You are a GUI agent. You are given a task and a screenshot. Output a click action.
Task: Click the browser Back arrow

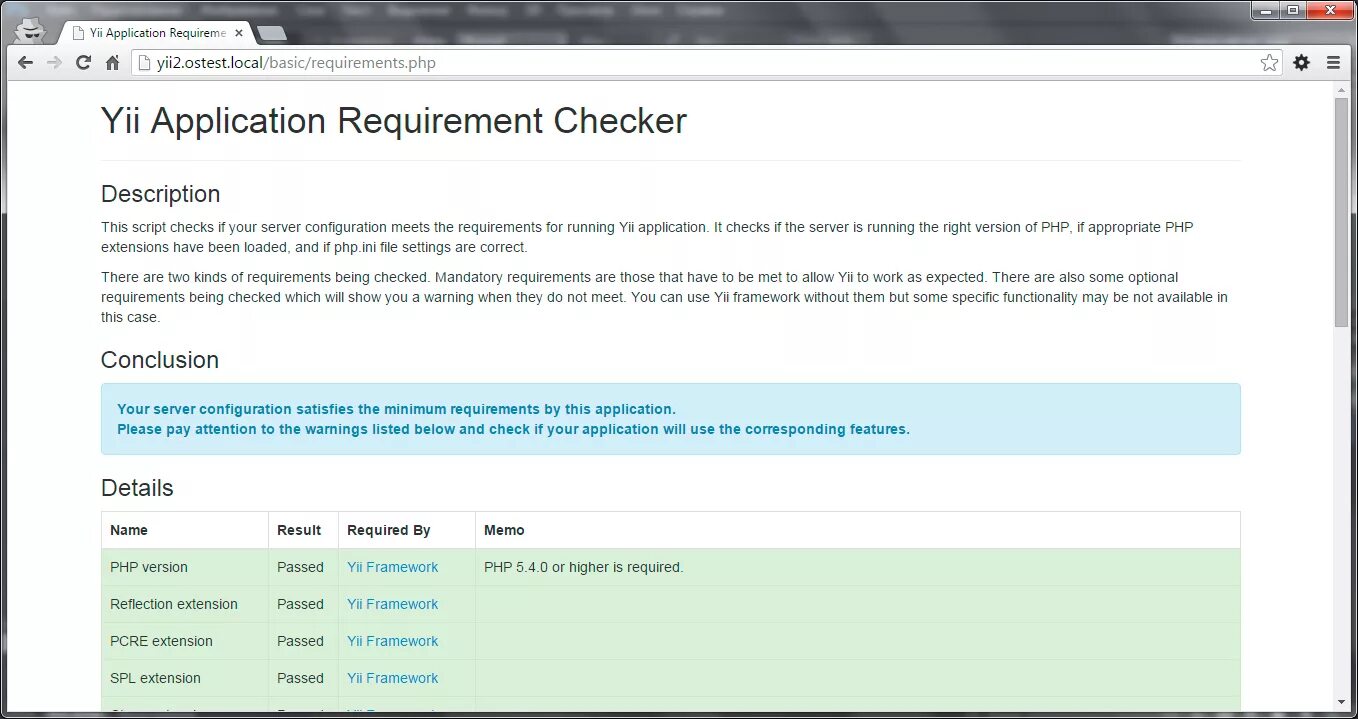(25, 63)
